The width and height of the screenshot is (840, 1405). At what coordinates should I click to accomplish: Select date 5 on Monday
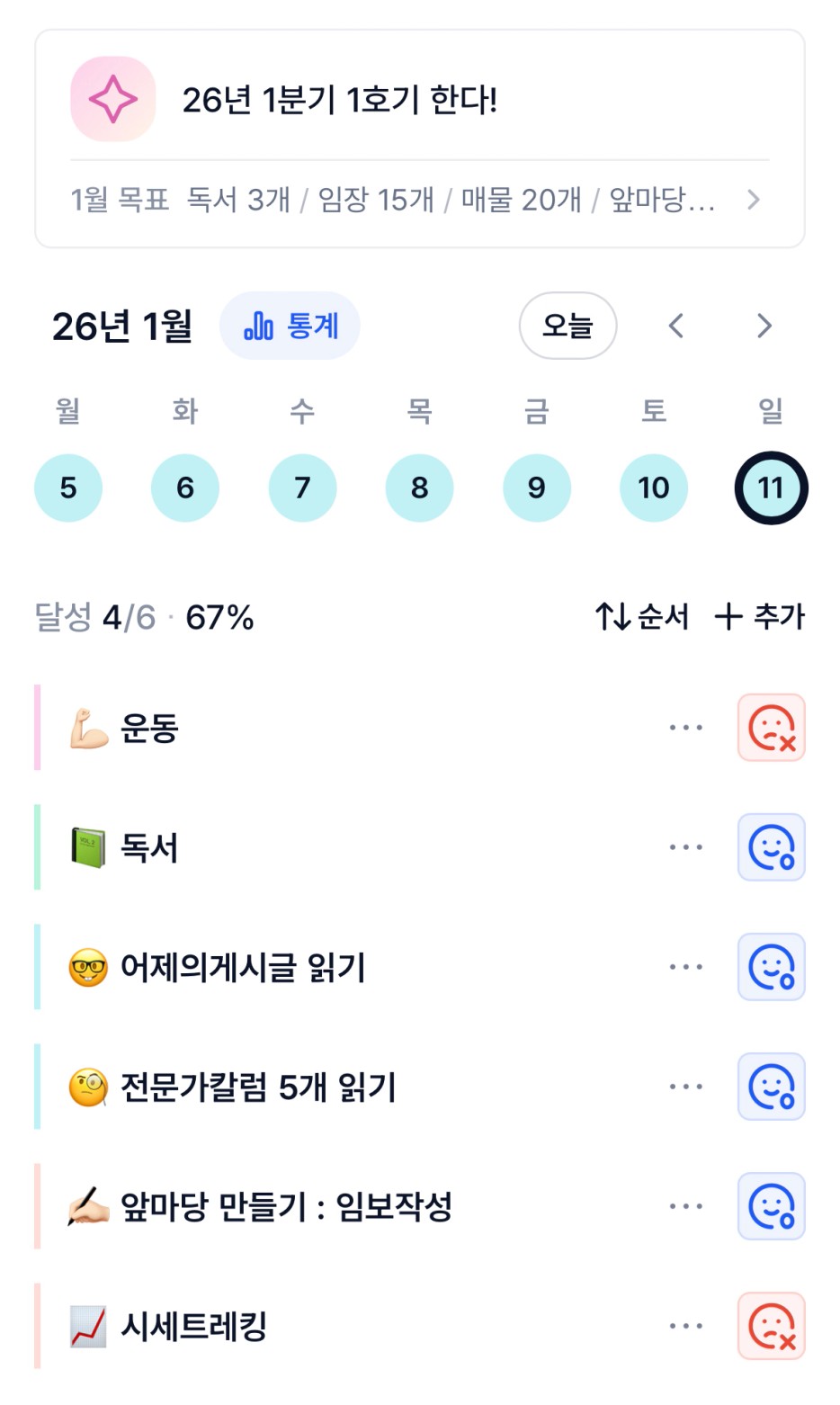[x=68, y=488]
